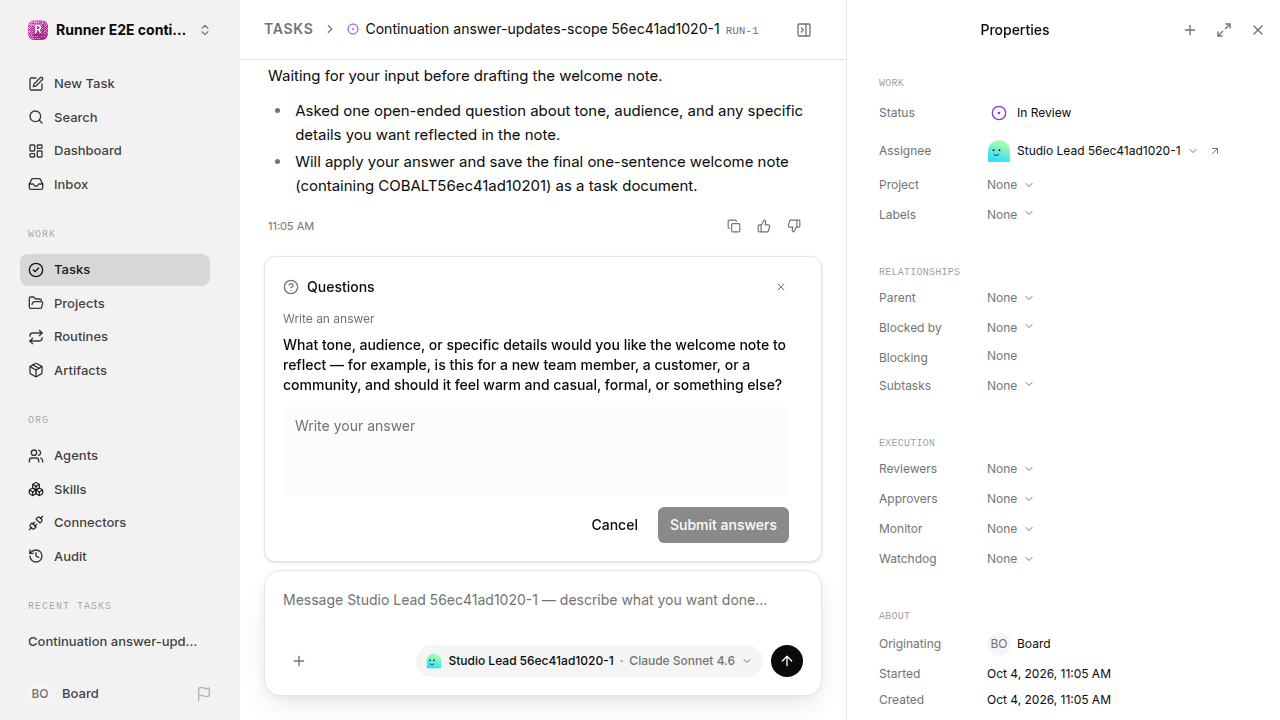
Task: Open the In Review status icon
Action: point(998,113)
